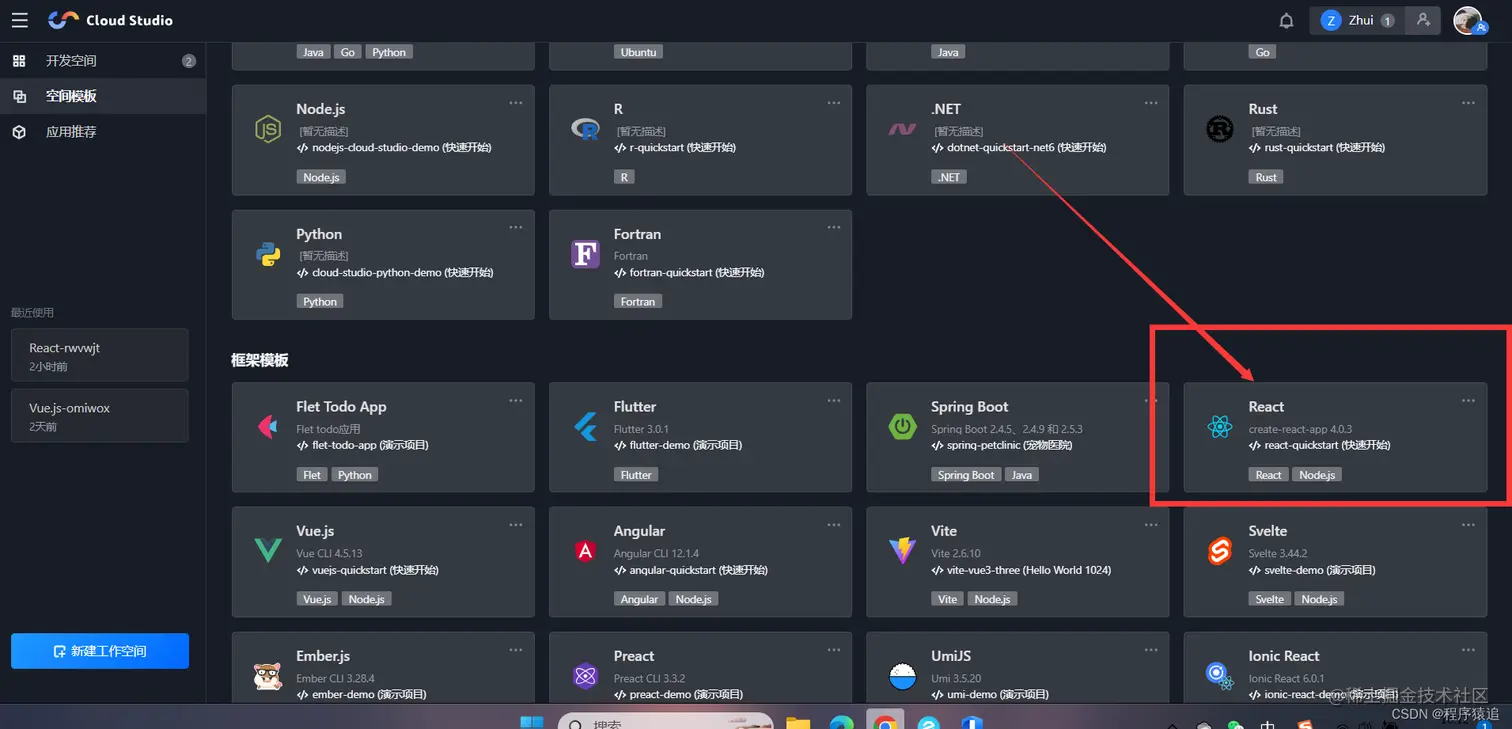Click the Chrome taskbar icon

tap(884, 722)
